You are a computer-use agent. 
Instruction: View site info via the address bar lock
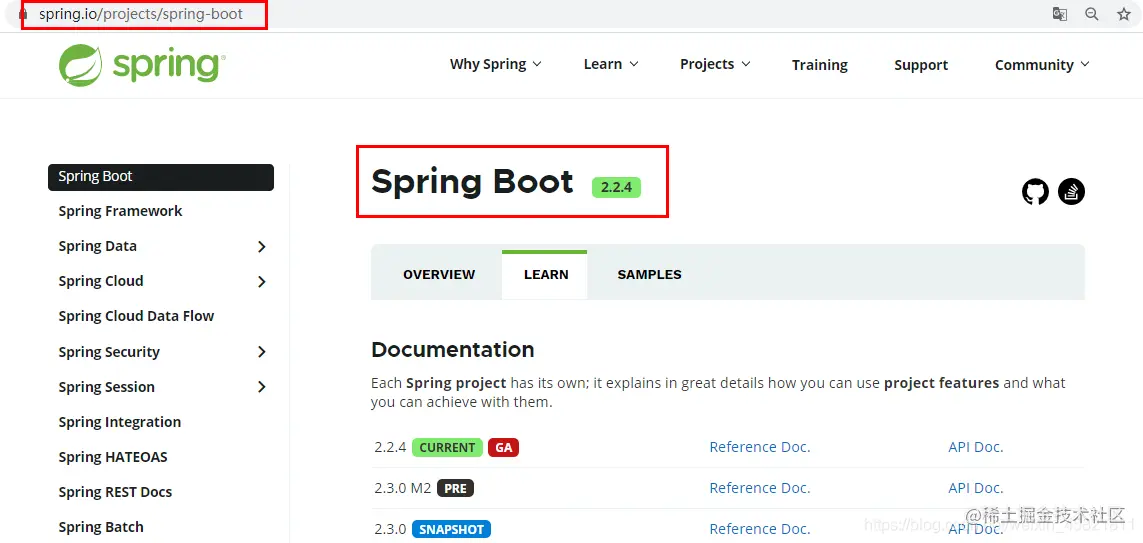[23, 14]
